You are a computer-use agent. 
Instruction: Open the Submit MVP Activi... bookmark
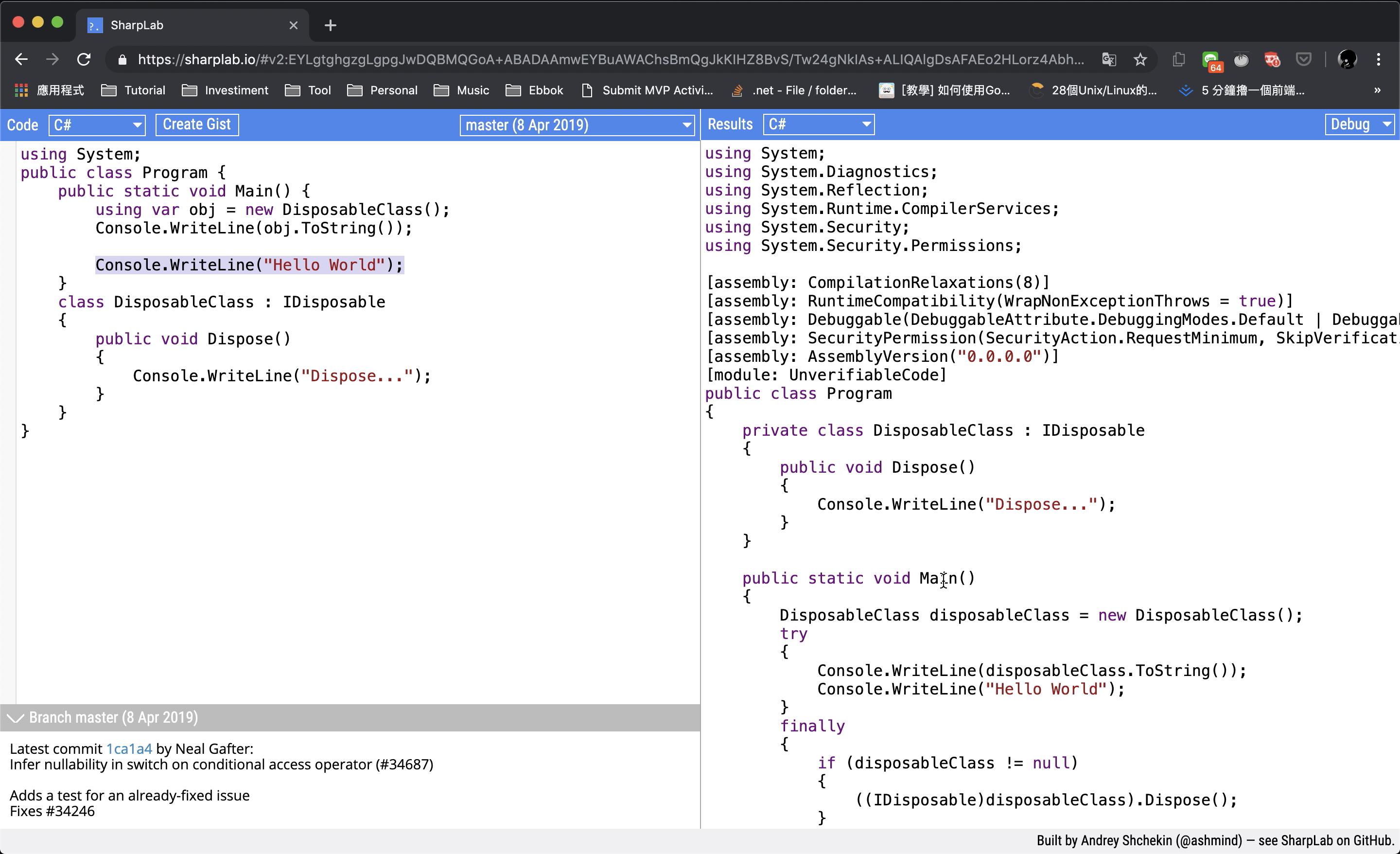(647, 90)
